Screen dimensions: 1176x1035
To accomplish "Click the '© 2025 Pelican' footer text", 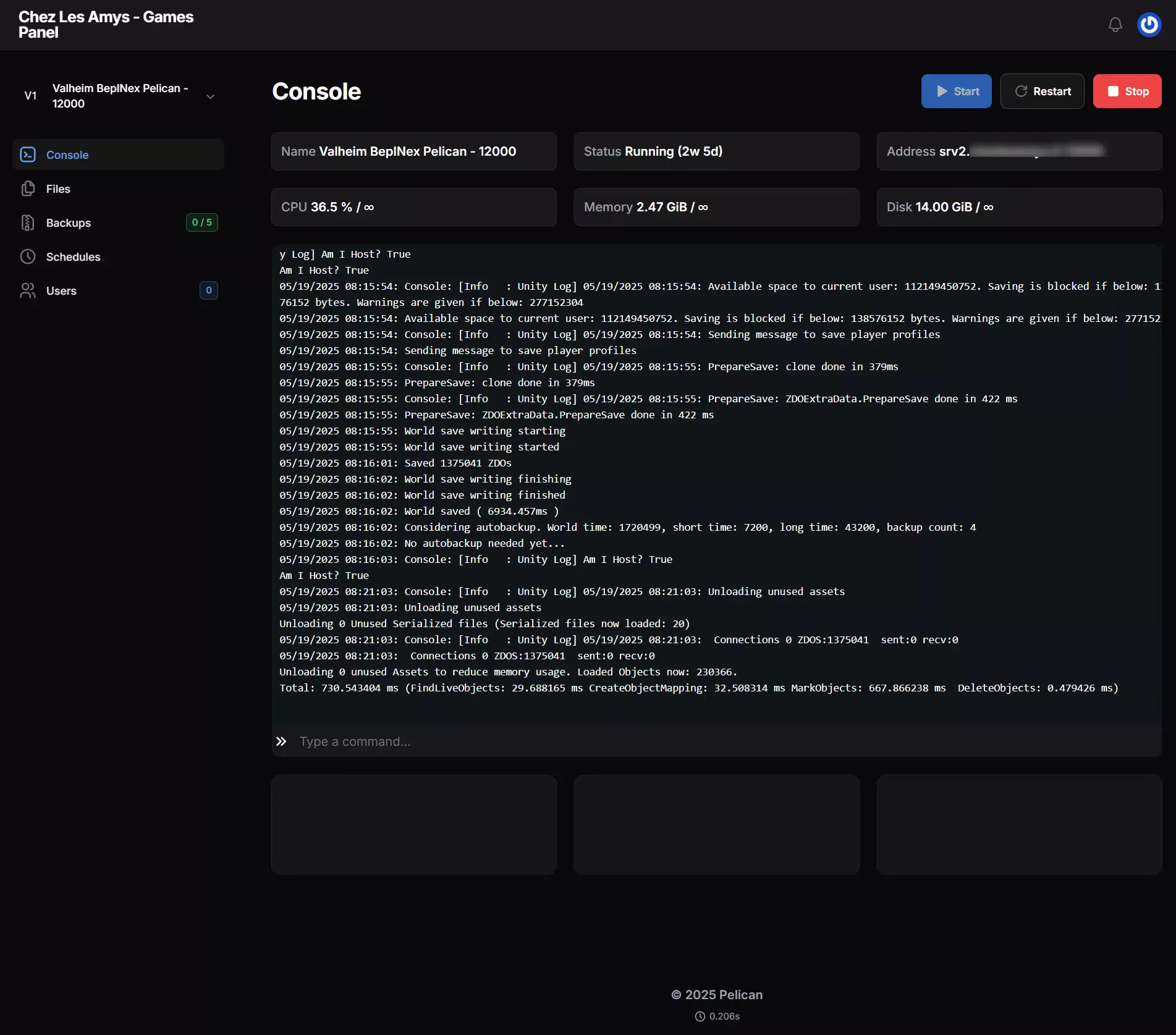I will (717, 995).
